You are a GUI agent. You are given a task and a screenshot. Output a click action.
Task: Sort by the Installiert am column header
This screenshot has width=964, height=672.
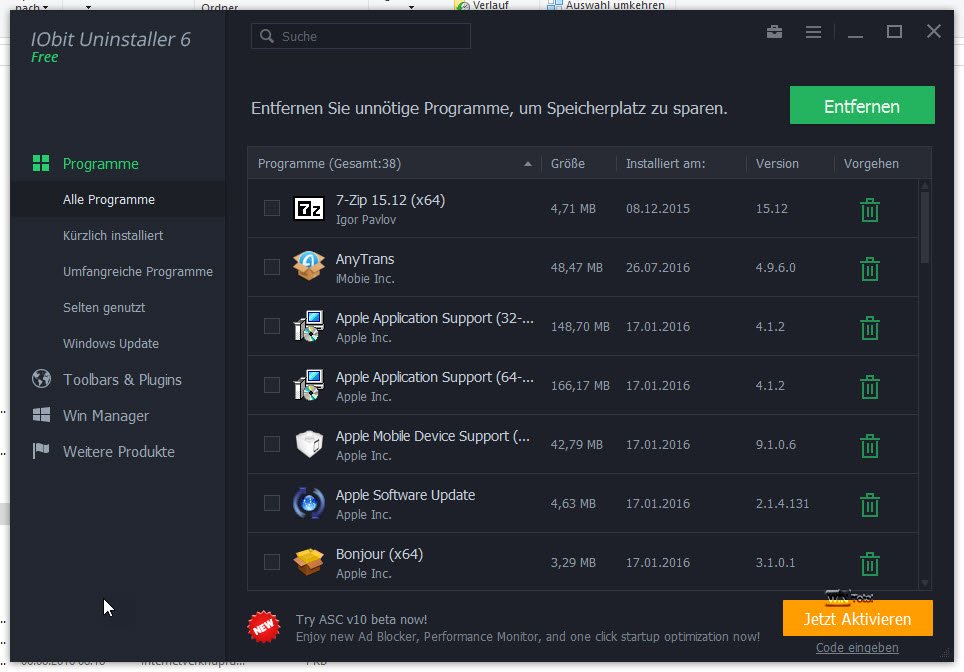click(x=665, y=164)
